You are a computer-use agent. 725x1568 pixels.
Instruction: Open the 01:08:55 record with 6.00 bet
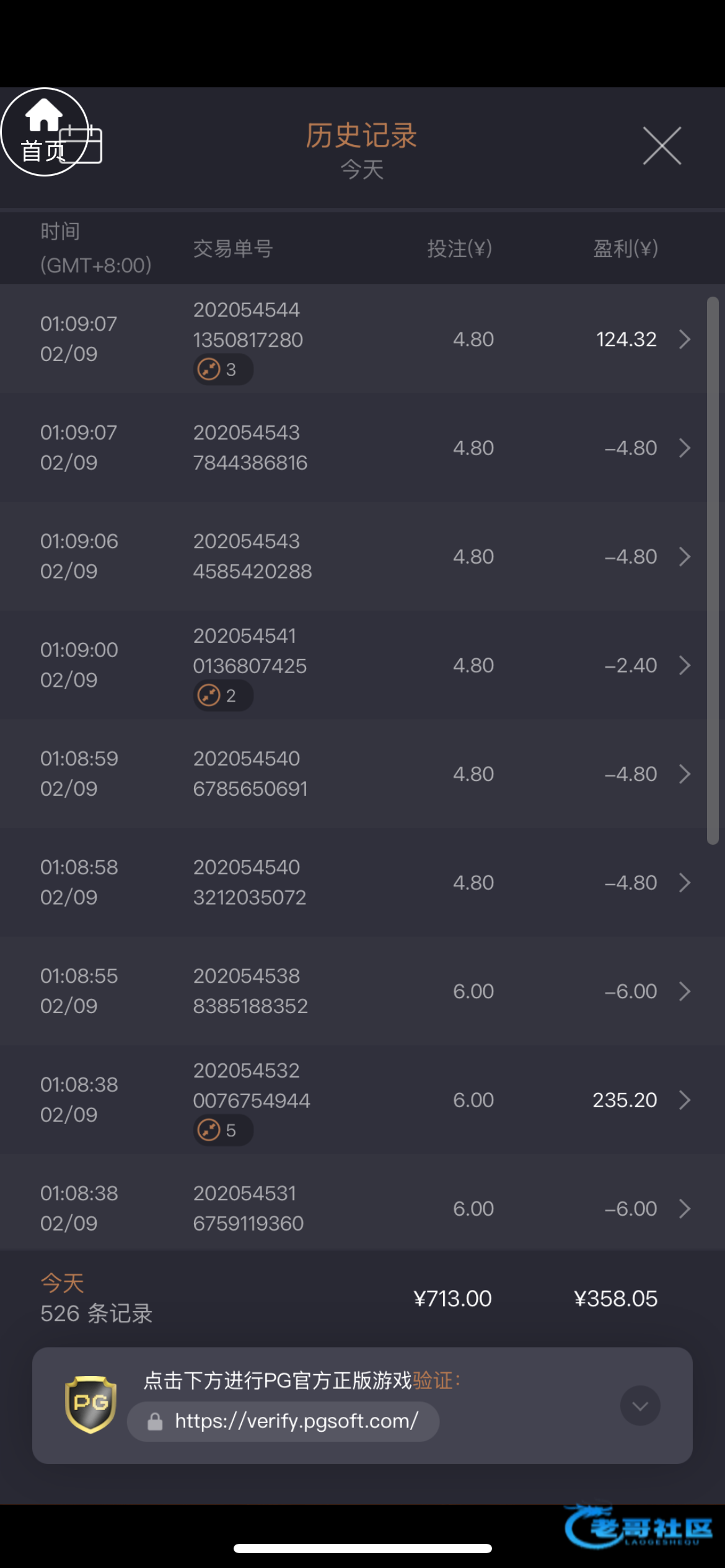click(353, 991)
